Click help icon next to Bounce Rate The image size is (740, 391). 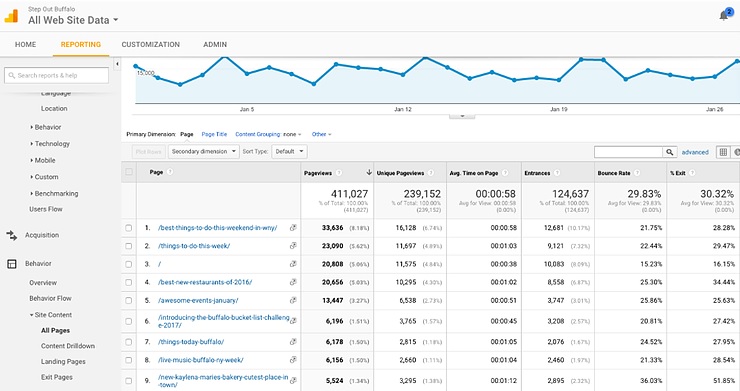[x=637, y=173]
